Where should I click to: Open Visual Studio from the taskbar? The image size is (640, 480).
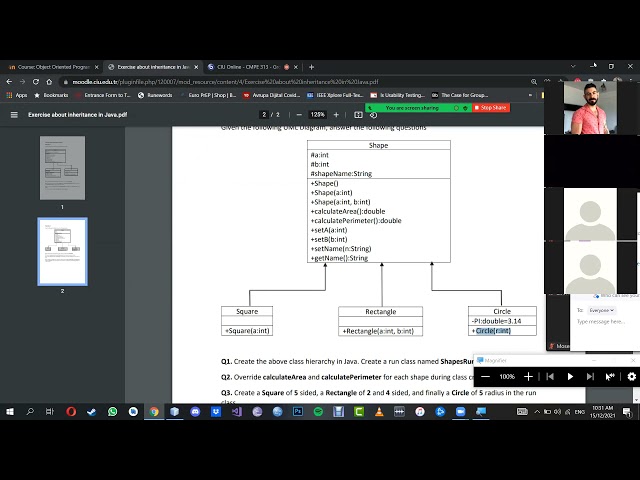(x=236, y=412)
